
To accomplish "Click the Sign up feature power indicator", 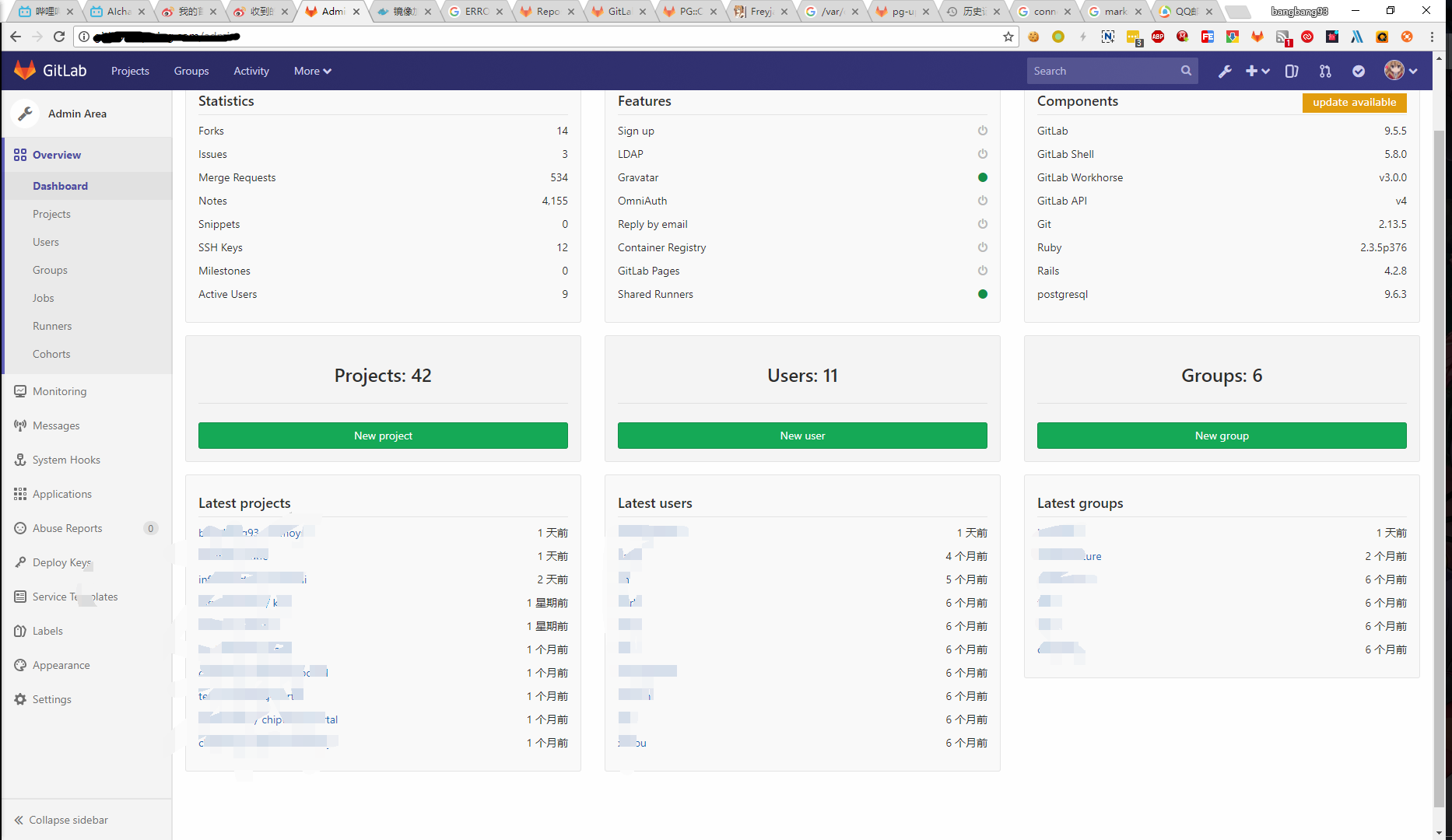I will (x=983, y=131).
